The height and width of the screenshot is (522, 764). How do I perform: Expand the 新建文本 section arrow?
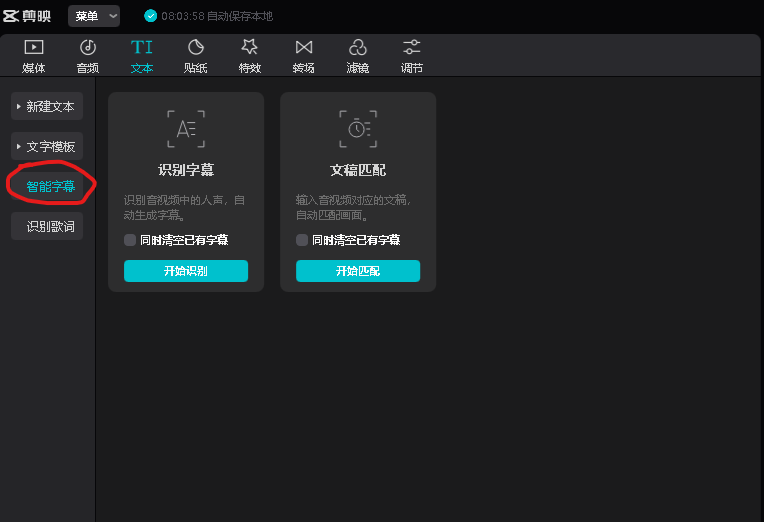pyautogui.click(x=19, y=106)
